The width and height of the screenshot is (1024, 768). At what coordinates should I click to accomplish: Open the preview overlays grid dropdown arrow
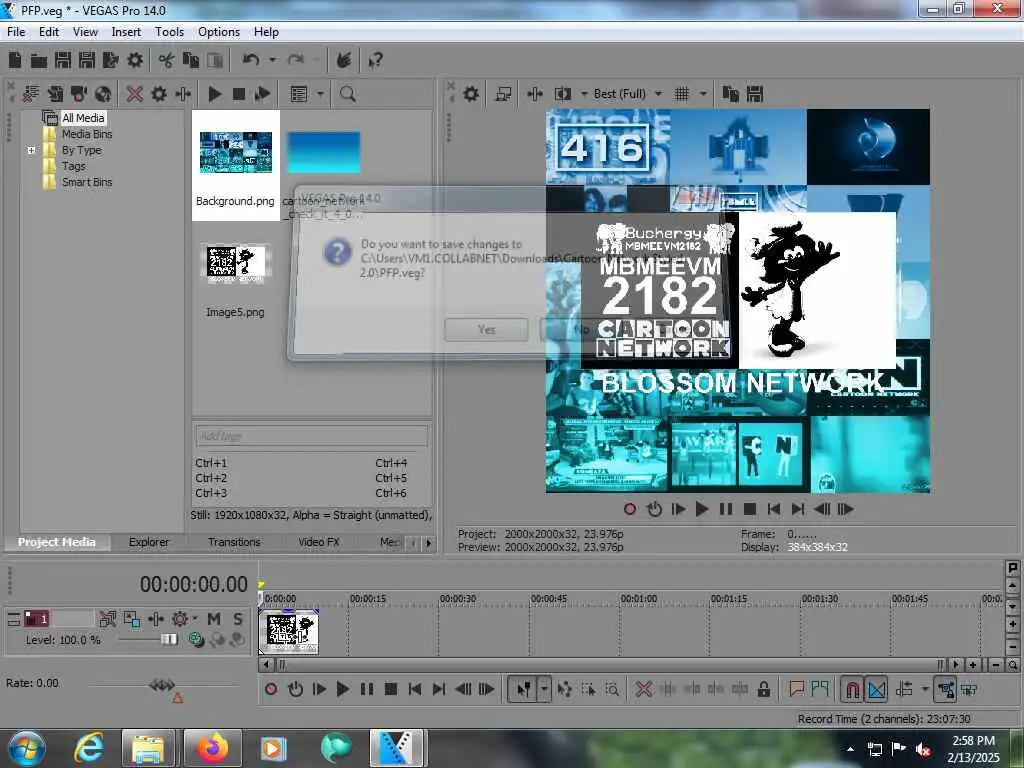pos(703,94)
